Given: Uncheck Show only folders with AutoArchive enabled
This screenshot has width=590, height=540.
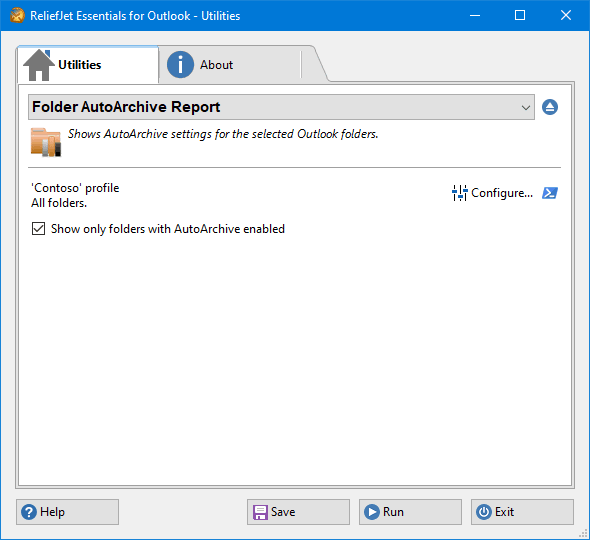Looking at the screenshot, I should coord(38,228).
